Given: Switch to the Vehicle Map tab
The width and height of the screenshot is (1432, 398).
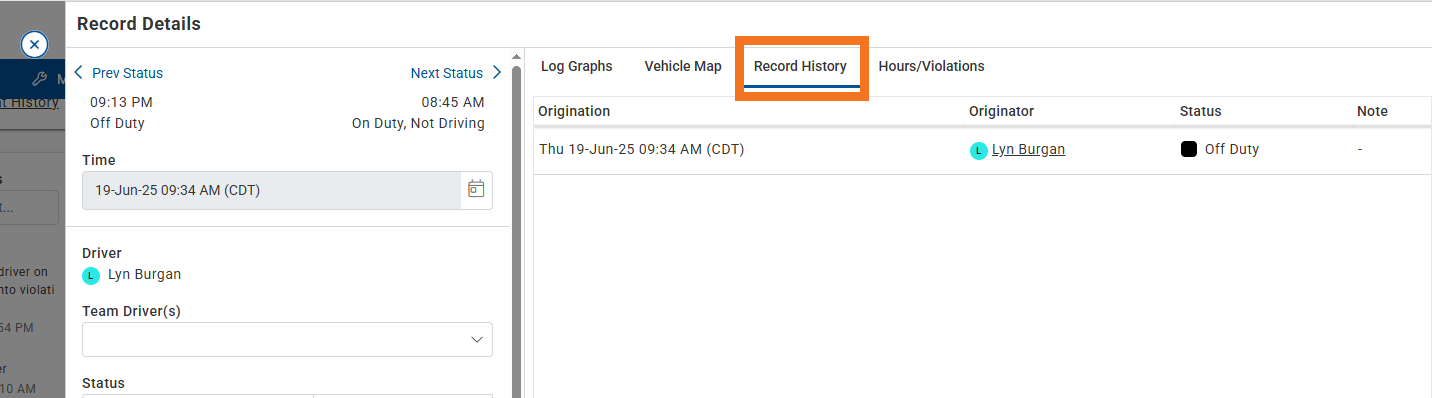Looking at the screenshot, I should pyautogui.click(x=682, y=66).
